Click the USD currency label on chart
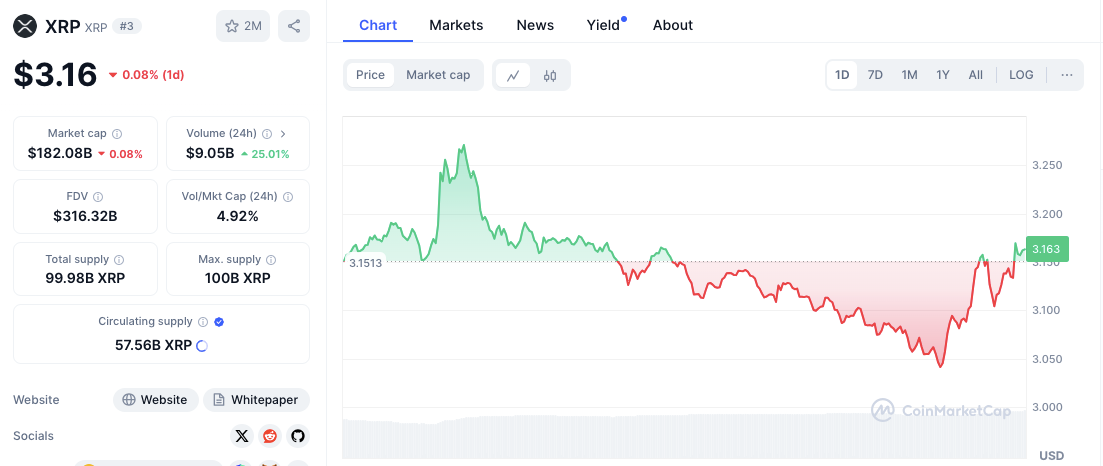 pyautogui.click(x=1052, y=455)
